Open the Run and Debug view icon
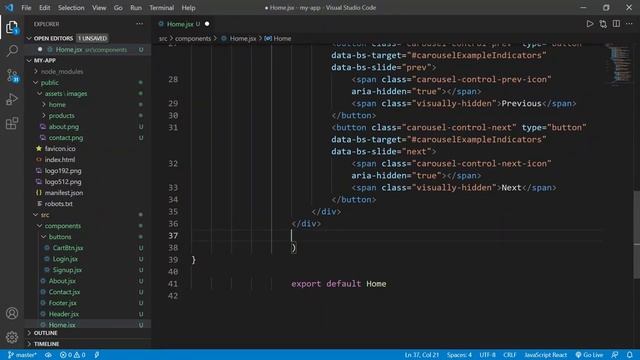Image resolution: width=640 pixels, height=360 pixels. point(12,99)
